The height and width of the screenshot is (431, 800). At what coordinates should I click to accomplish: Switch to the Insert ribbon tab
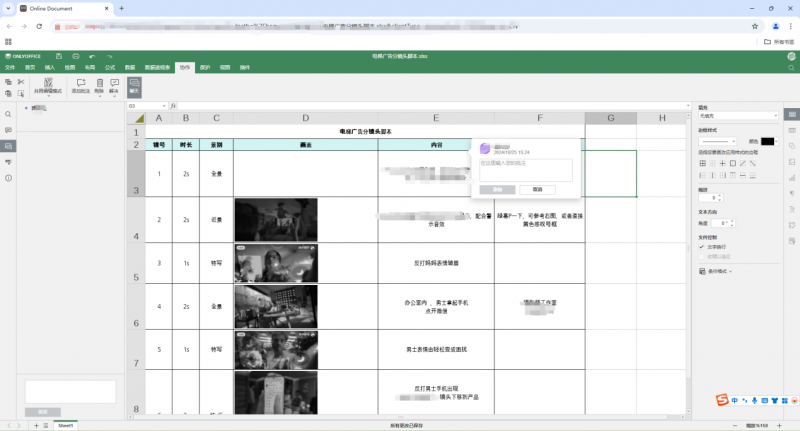50,66
